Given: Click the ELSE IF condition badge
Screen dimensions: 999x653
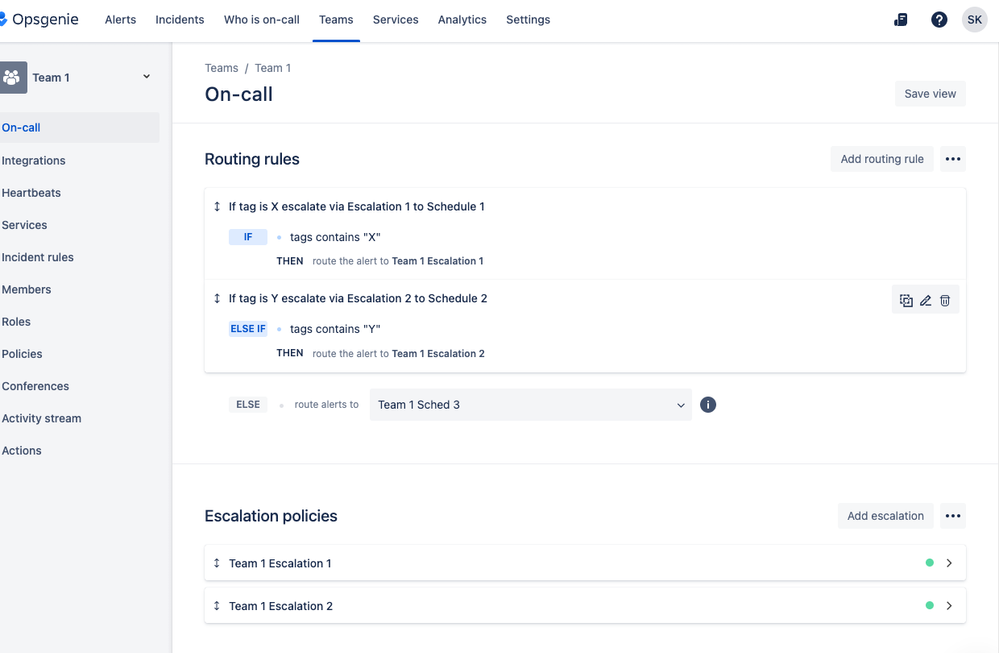Looking at the screenshot, I should coord(248,329).
